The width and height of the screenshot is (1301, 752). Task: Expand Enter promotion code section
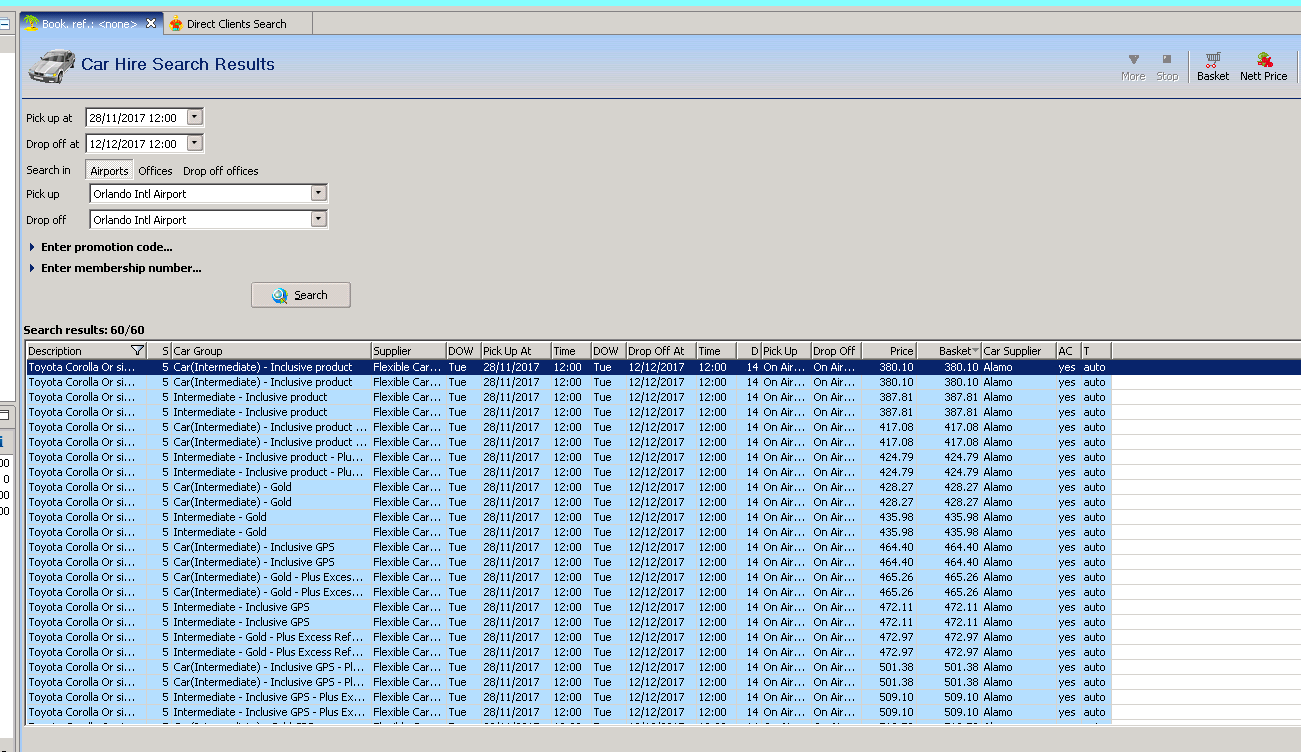[101, 247]
